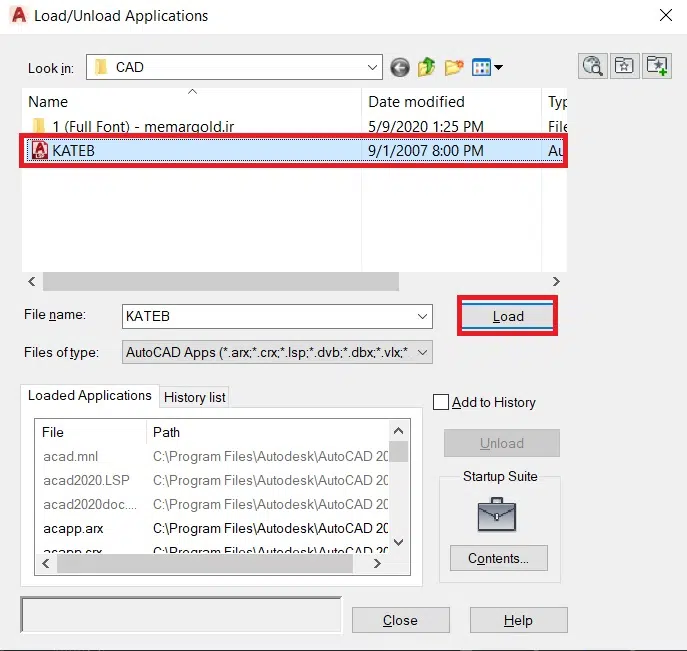
Task: Open the 1 (Full Font) - memargold.ir folder
Action: tap(143, 127)
